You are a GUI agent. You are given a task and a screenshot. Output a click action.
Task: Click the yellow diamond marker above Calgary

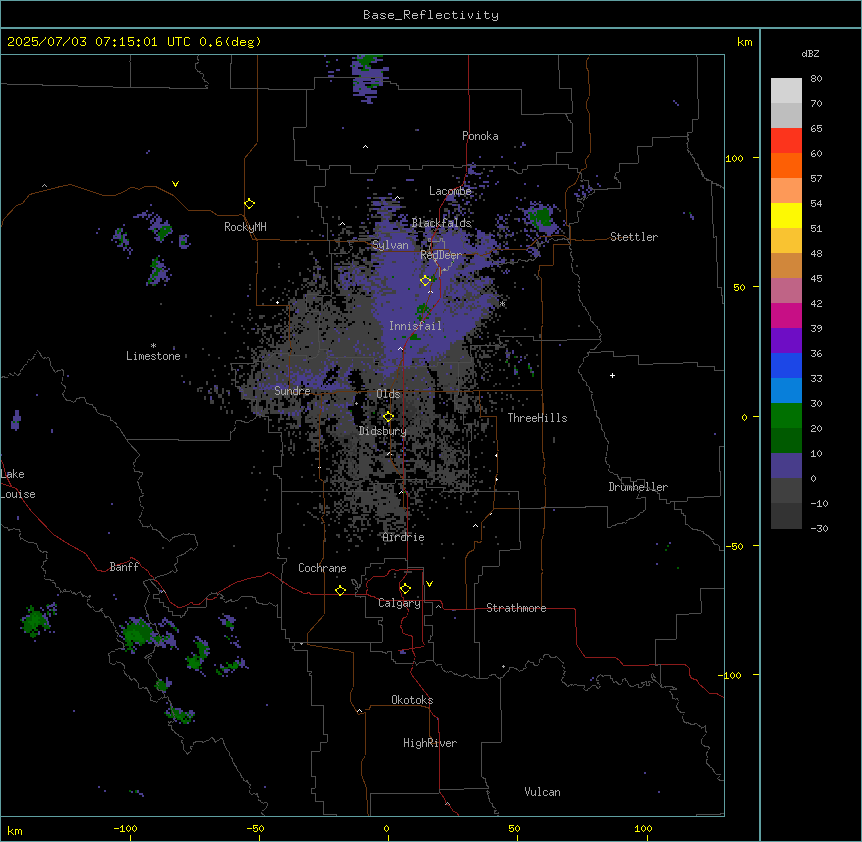[x=405, y=589]
